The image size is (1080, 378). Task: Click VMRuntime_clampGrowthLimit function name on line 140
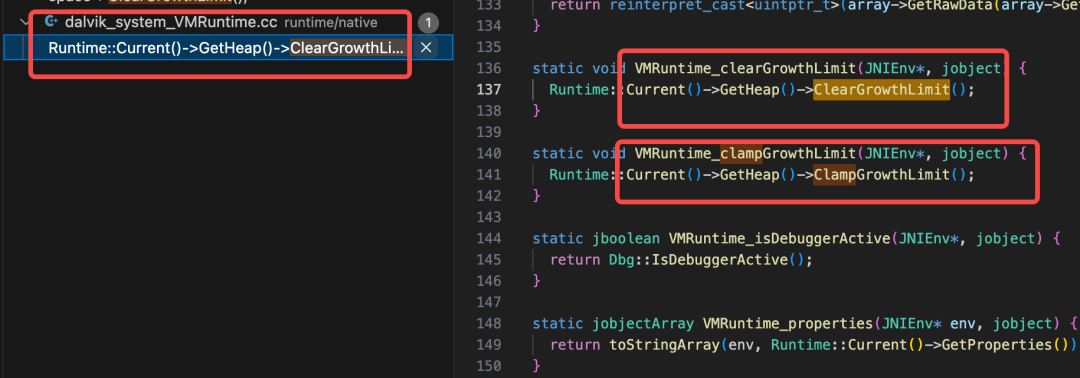pyautogui.click(x=745, y=153)
